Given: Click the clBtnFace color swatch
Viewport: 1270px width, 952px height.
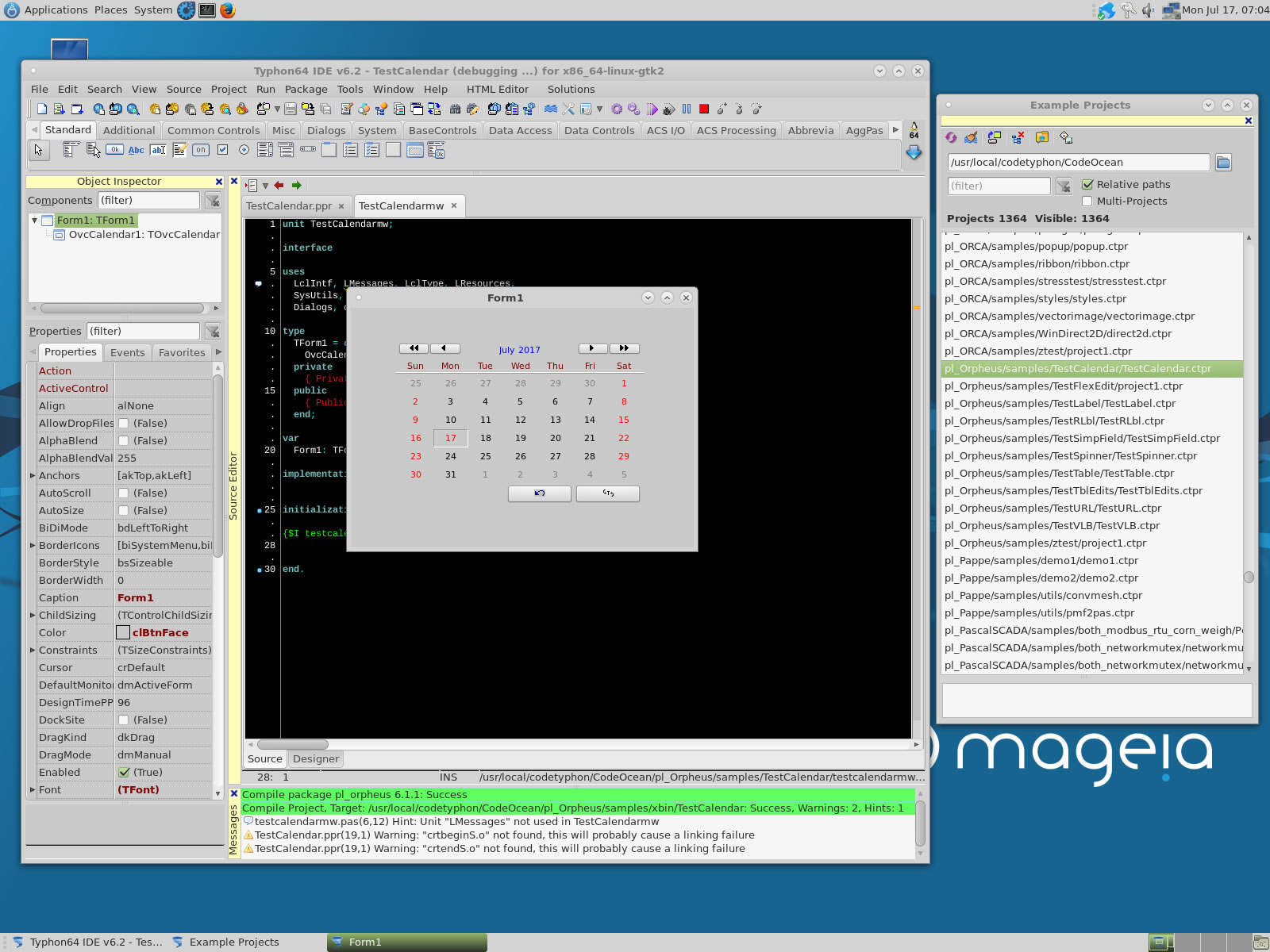Looking at the screenshot, I should [x=123, y=633].
